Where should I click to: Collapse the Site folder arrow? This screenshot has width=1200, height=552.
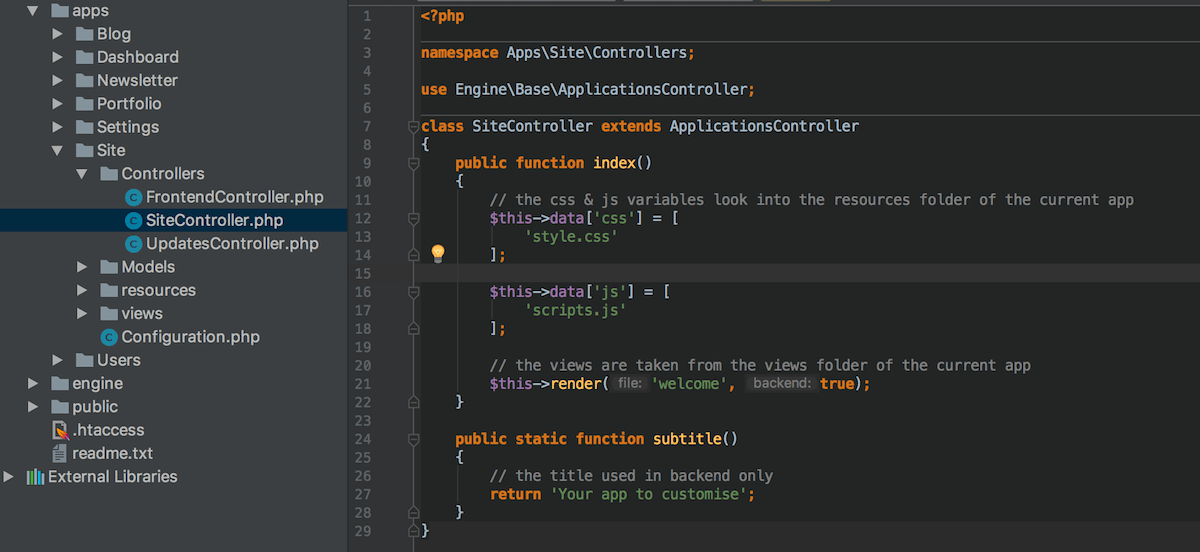(x=57, y=150)
